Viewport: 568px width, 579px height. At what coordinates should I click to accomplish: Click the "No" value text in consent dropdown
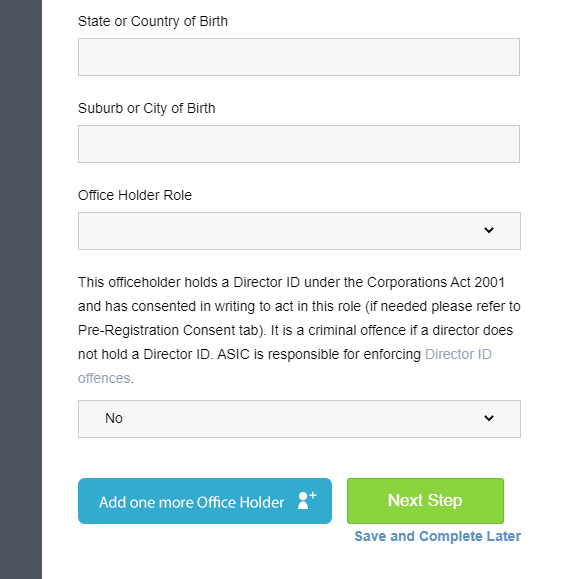point(114,418)
